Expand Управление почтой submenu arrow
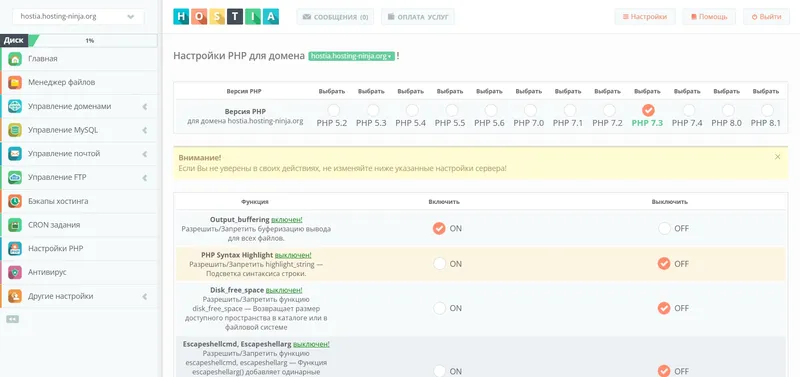The width and height of the screenshot is (800, 377). 145,154
